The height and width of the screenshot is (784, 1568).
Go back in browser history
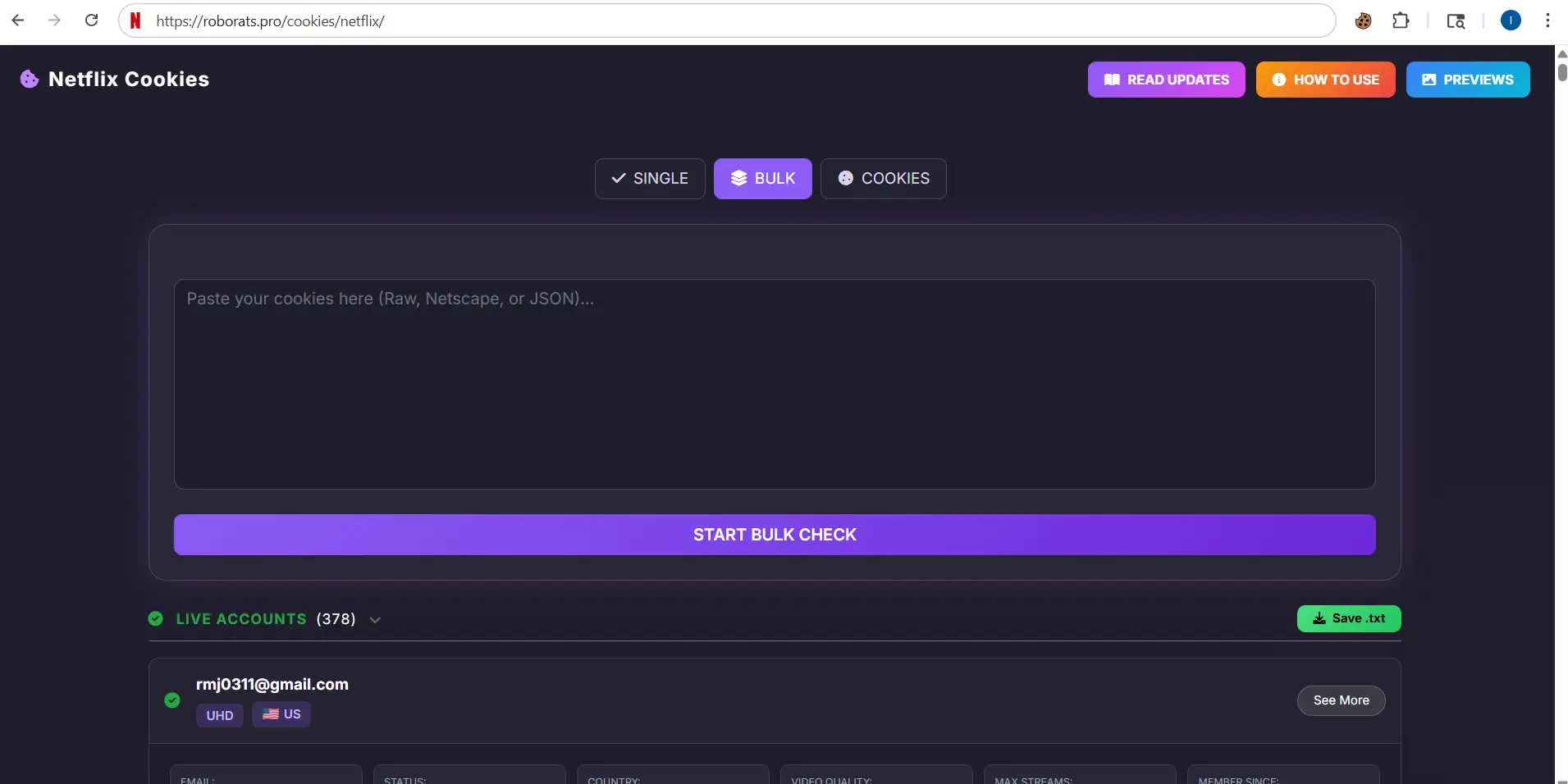click(x=18, y=21)
